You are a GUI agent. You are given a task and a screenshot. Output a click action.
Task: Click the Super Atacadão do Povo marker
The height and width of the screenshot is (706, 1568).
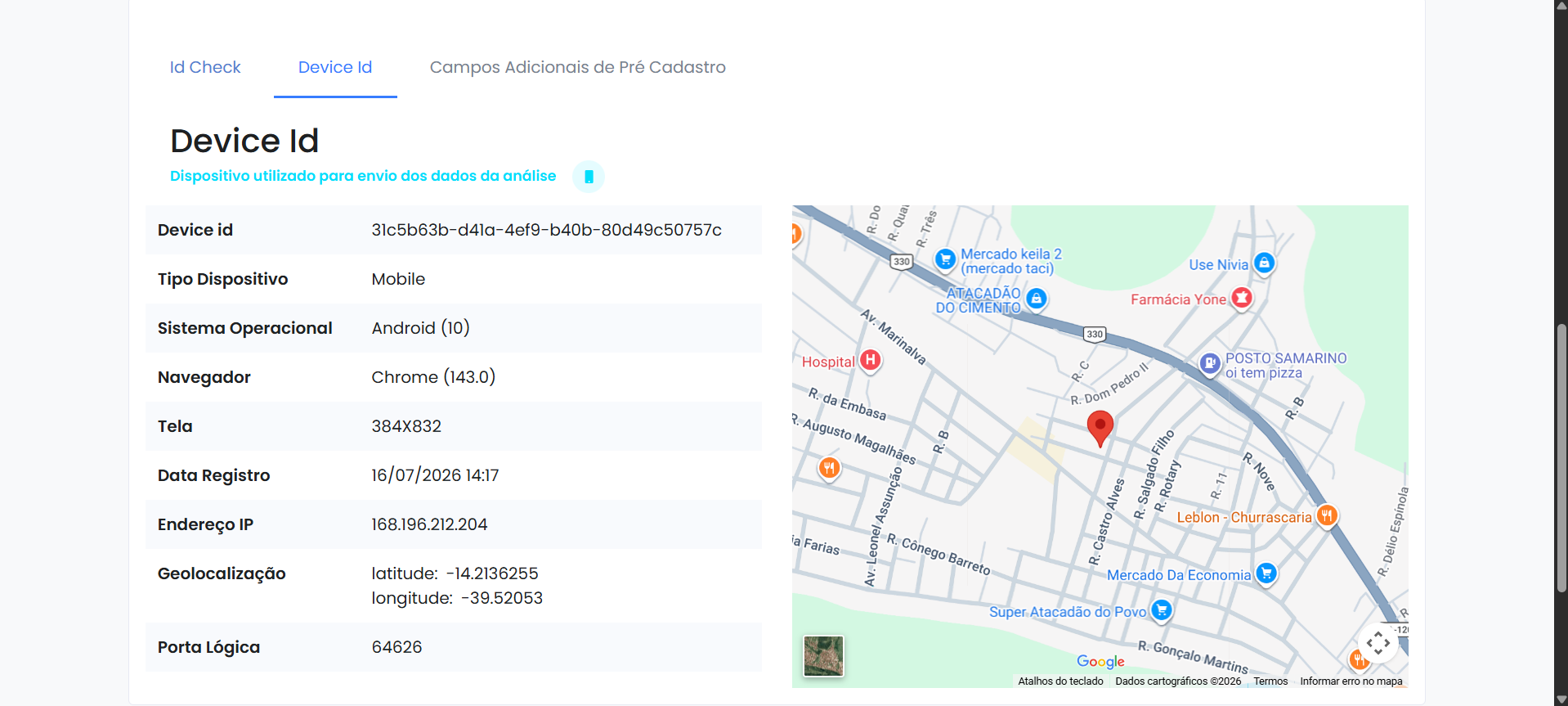pos(1162,610)
